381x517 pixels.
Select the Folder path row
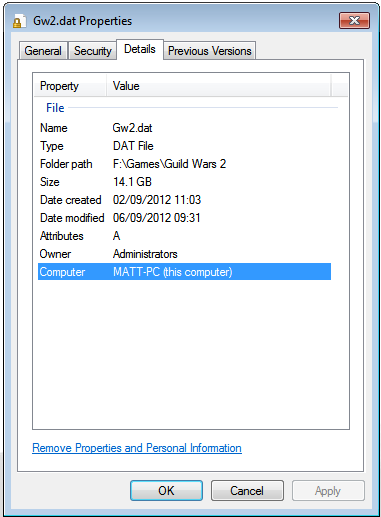pyautogui.click(x=184, y=164)
